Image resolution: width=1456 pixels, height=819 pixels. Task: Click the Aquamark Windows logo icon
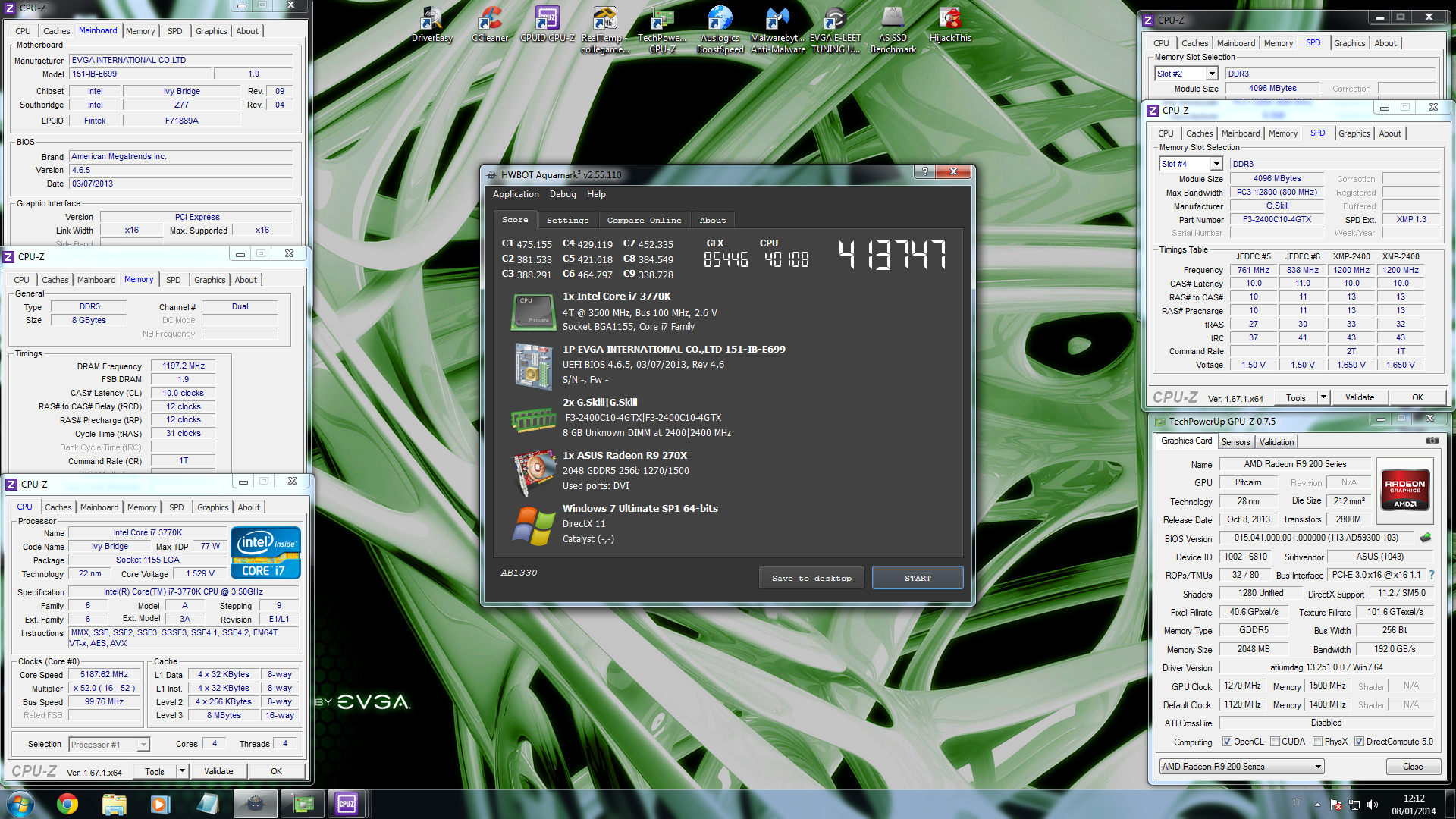pos(533,526)
